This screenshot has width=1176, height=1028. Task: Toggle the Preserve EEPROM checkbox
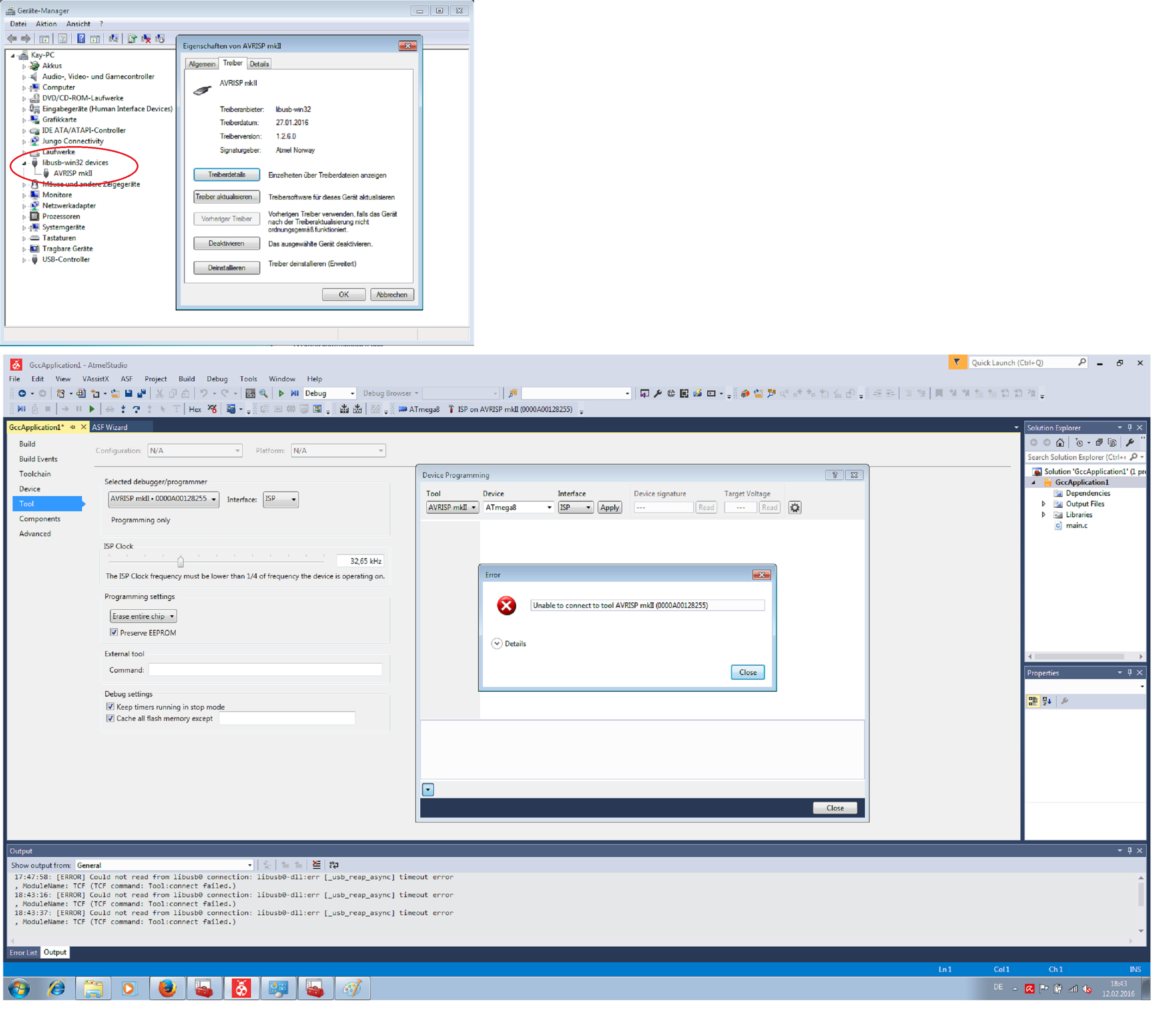point(114,633)
